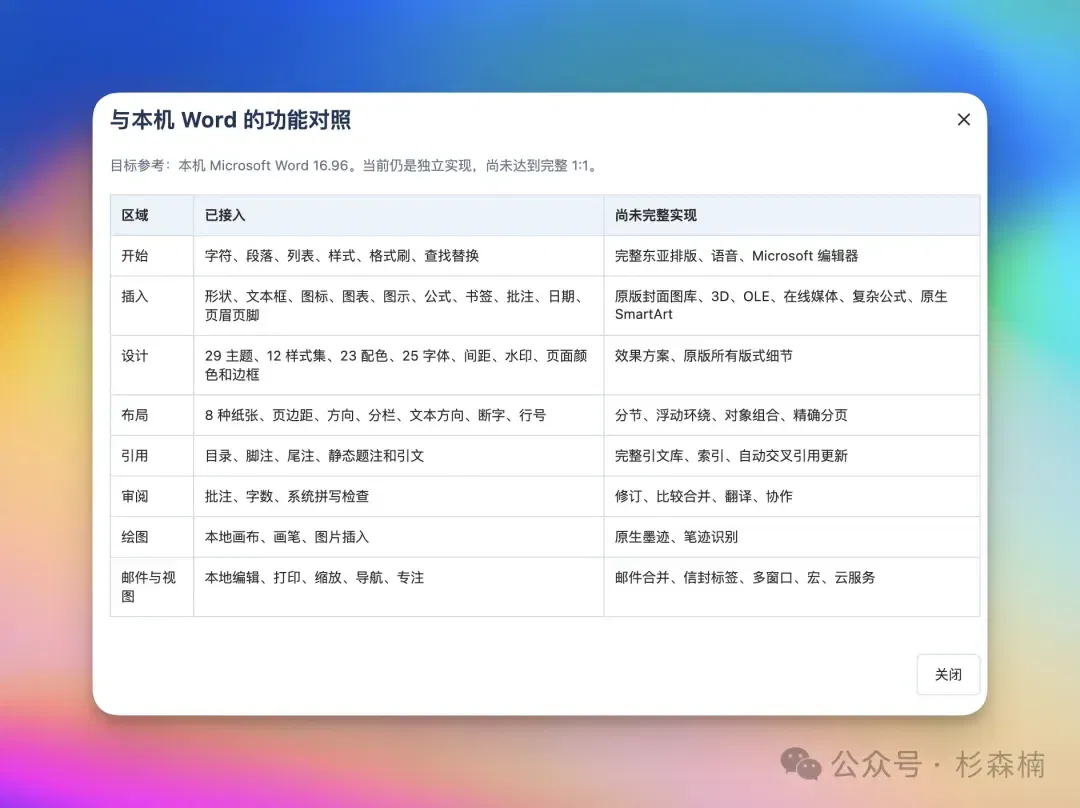Viewport: 1080px width, 808px height.
Task: Select the 尚未完整实现 column header
Action: coord(792,216)
